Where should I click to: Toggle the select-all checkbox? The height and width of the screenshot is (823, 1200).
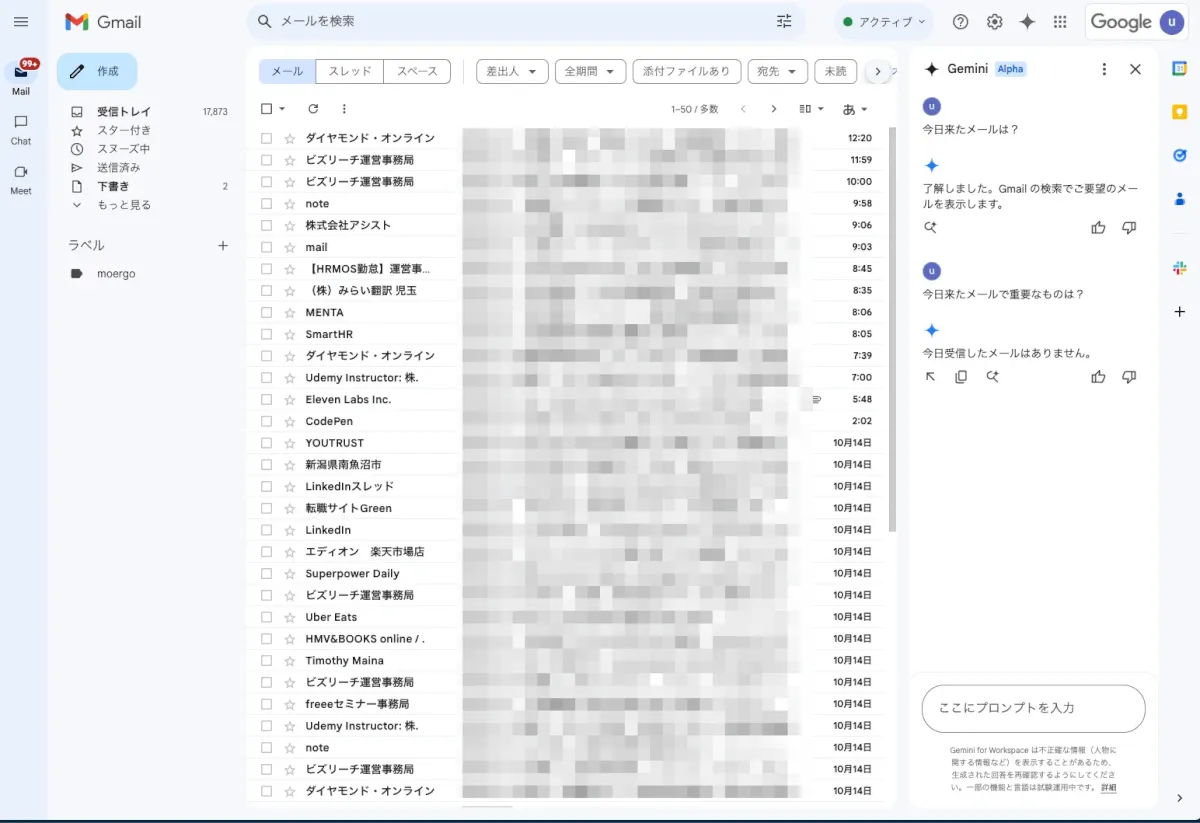[x=266, y=109]
